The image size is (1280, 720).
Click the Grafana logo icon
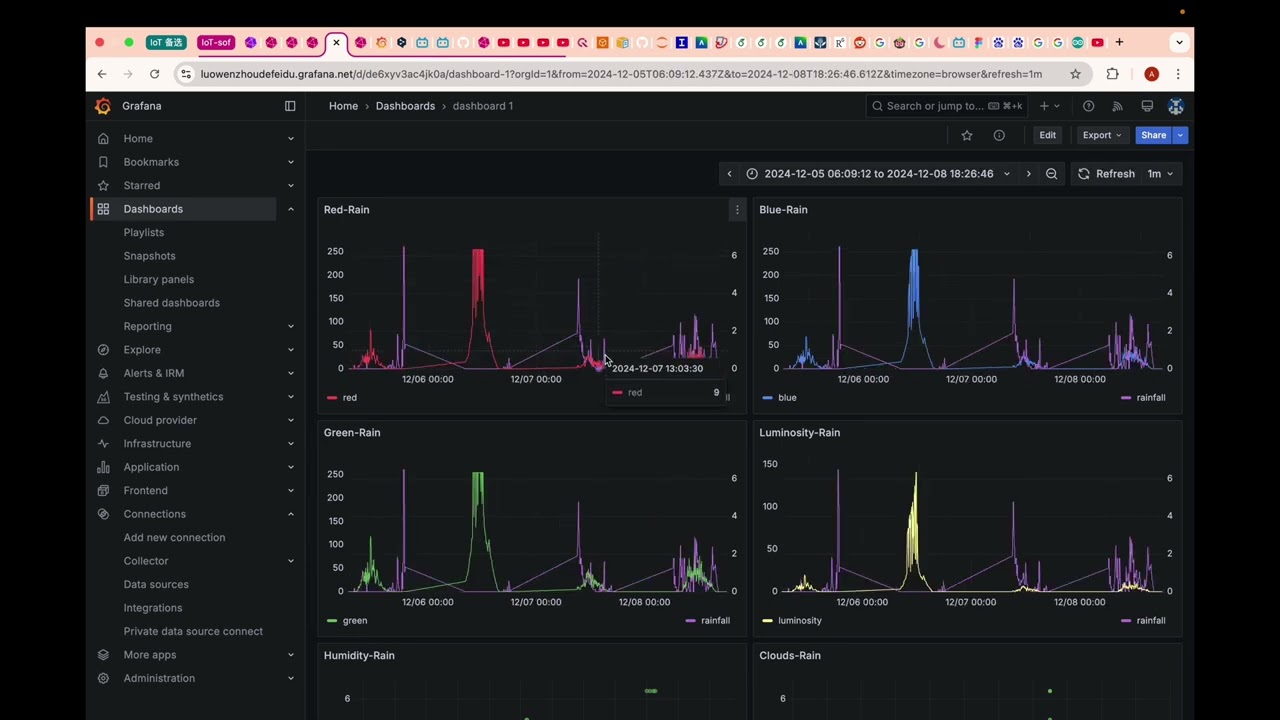(x=103, y=106)
